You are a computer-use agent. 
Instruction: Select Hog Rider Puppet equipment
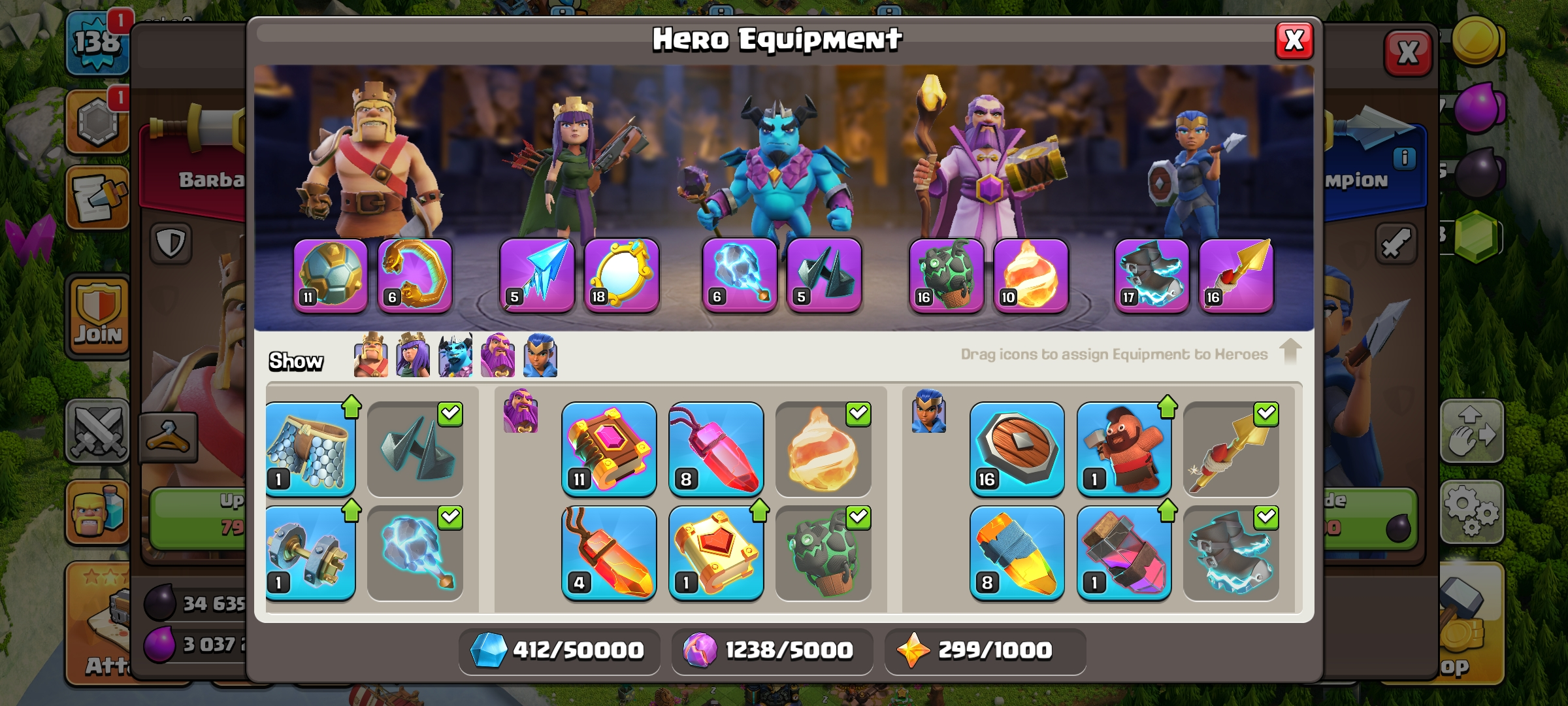point(1124,450)
